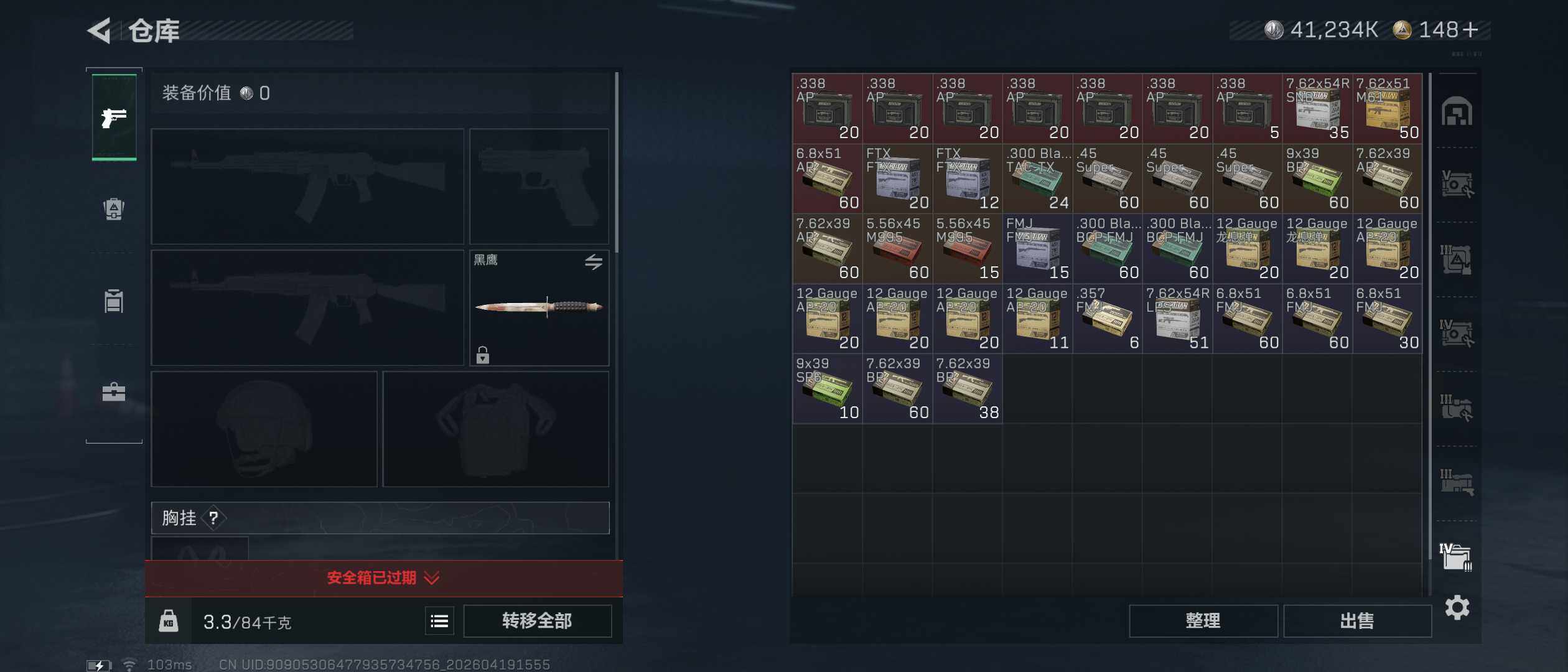Click the 整理 sort button

click(1203, 621)
